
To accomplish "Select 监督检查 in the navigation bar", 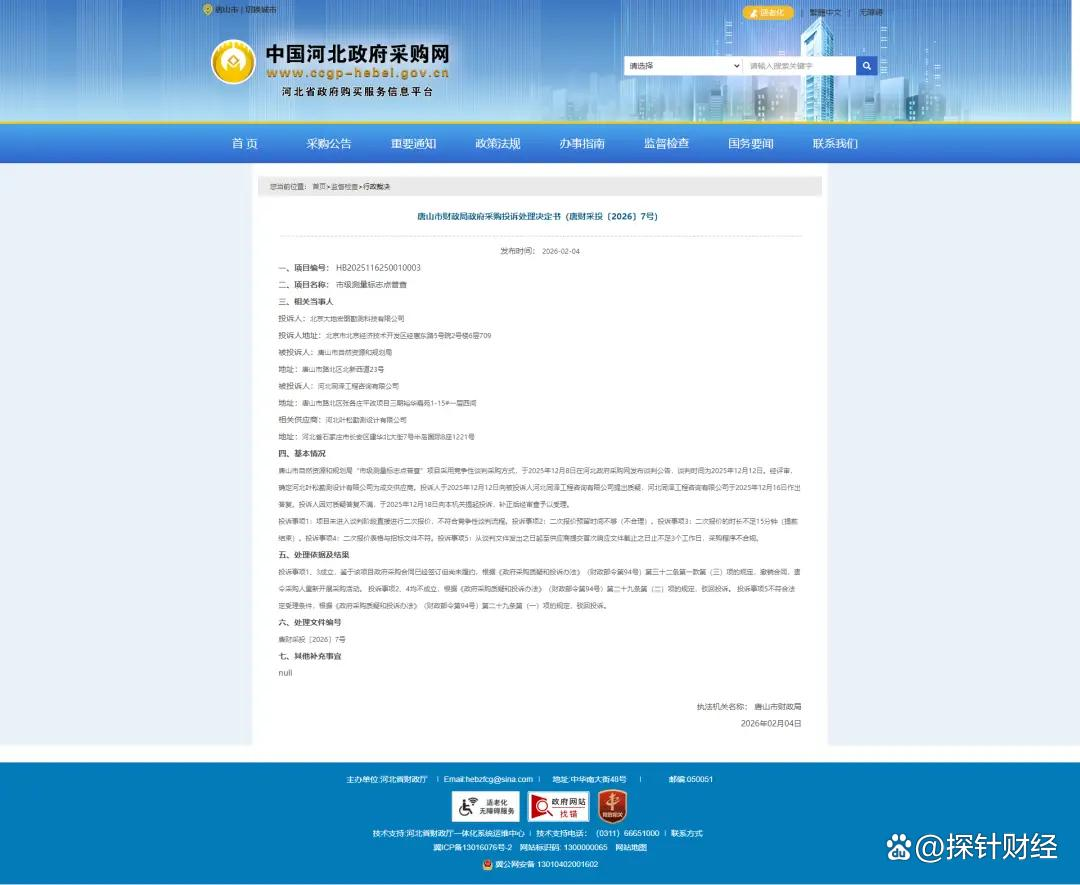I will click(666, 144).
